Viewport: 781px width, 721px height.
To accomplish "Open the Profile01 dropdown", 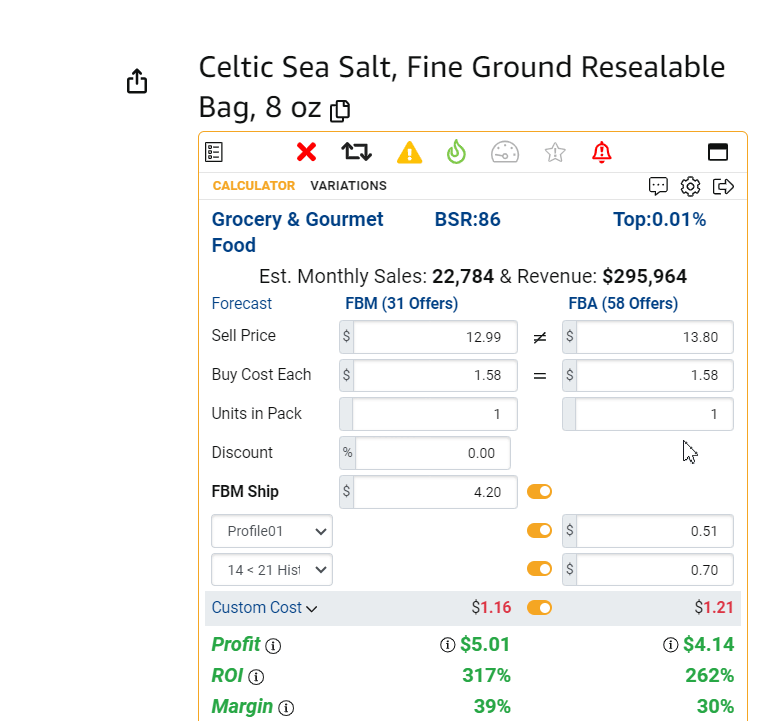I will (272, 531).
